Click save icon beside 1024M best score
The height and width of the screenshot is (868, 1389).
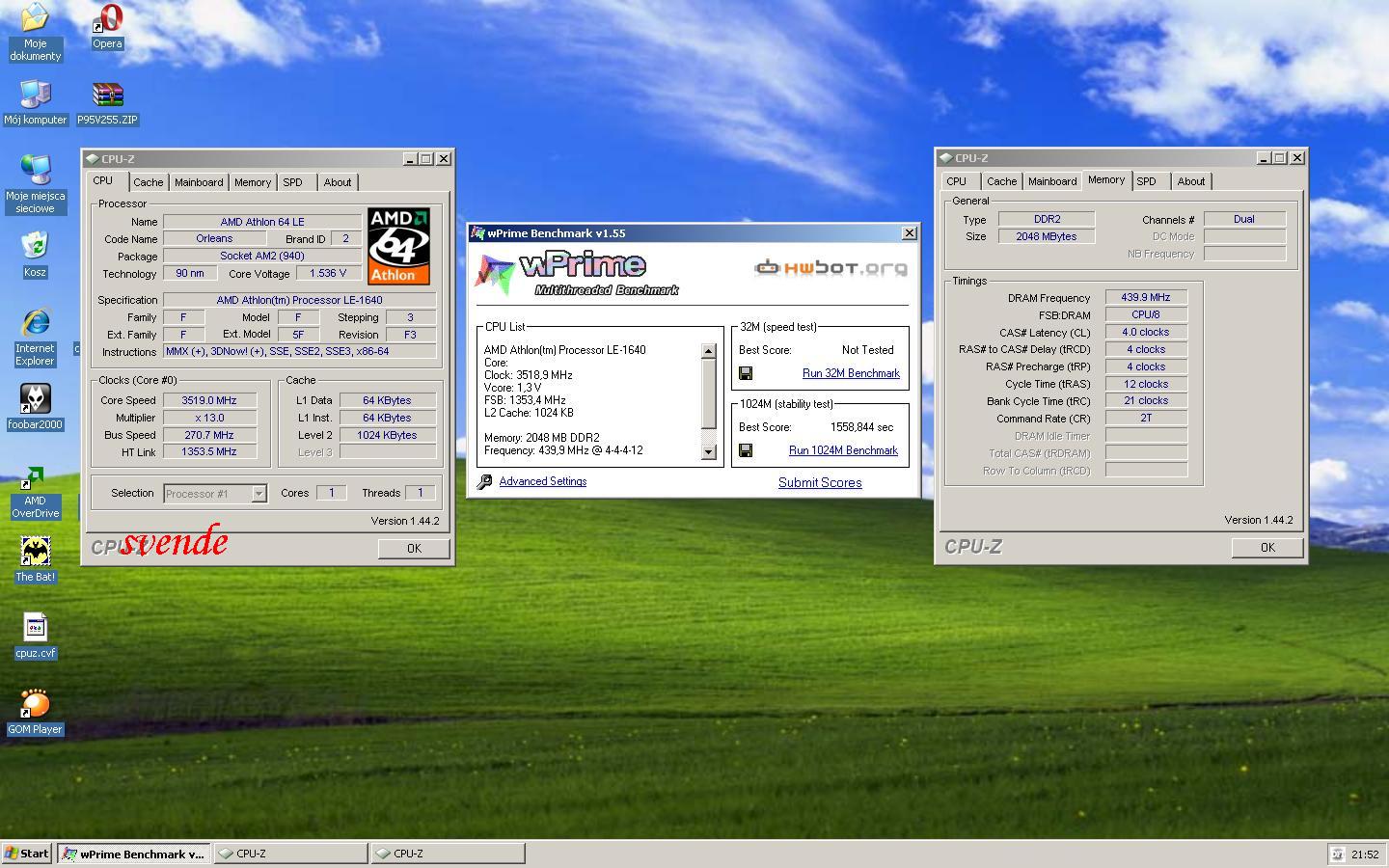click(x=746, y=450)
